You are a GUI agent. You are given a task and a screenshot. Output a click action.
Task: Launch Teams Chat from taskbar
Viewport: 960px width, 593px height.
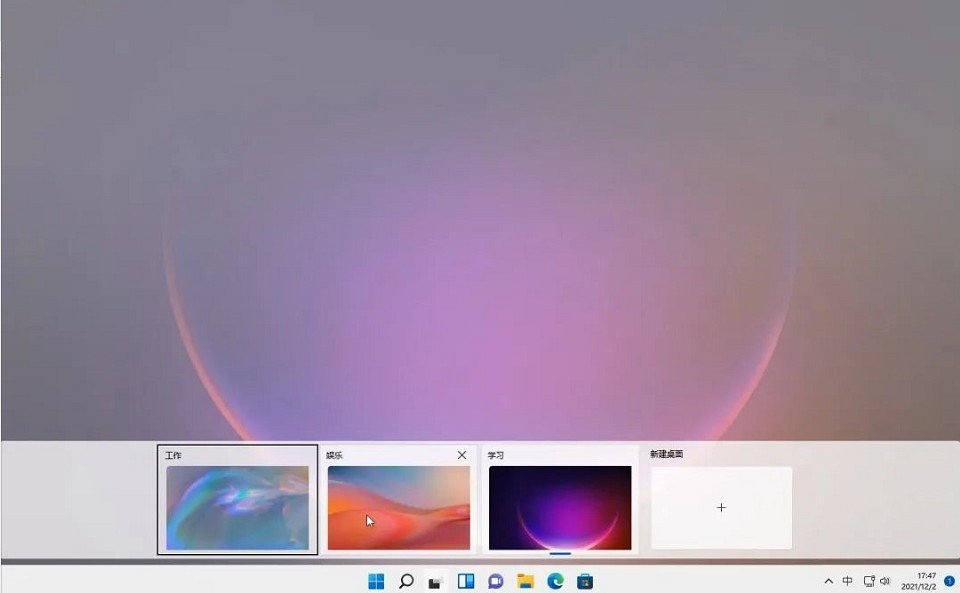coord(495,581)
